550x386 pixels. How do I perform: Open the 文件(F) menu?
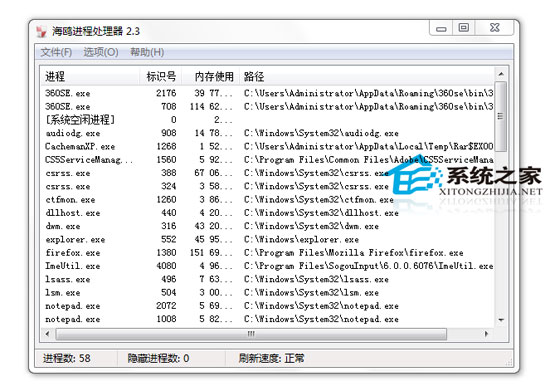tap(56, 52)
